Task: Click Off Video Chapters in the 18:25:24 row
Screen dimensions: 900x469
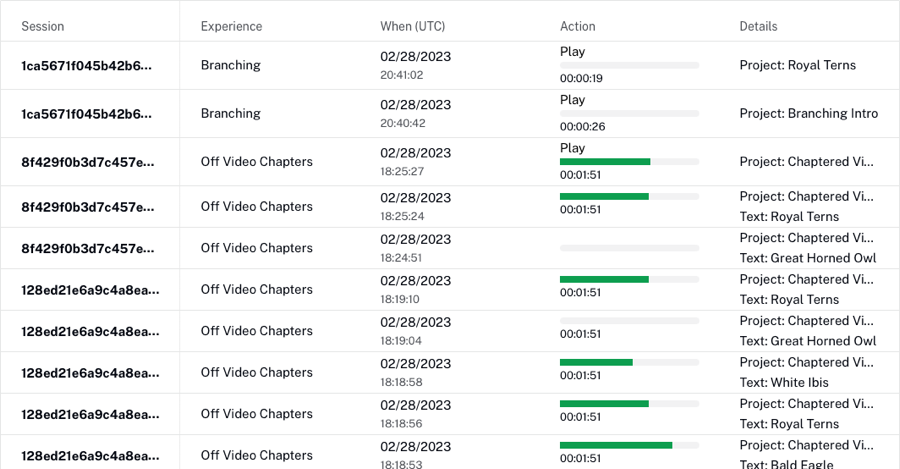Action: (256, 207)
